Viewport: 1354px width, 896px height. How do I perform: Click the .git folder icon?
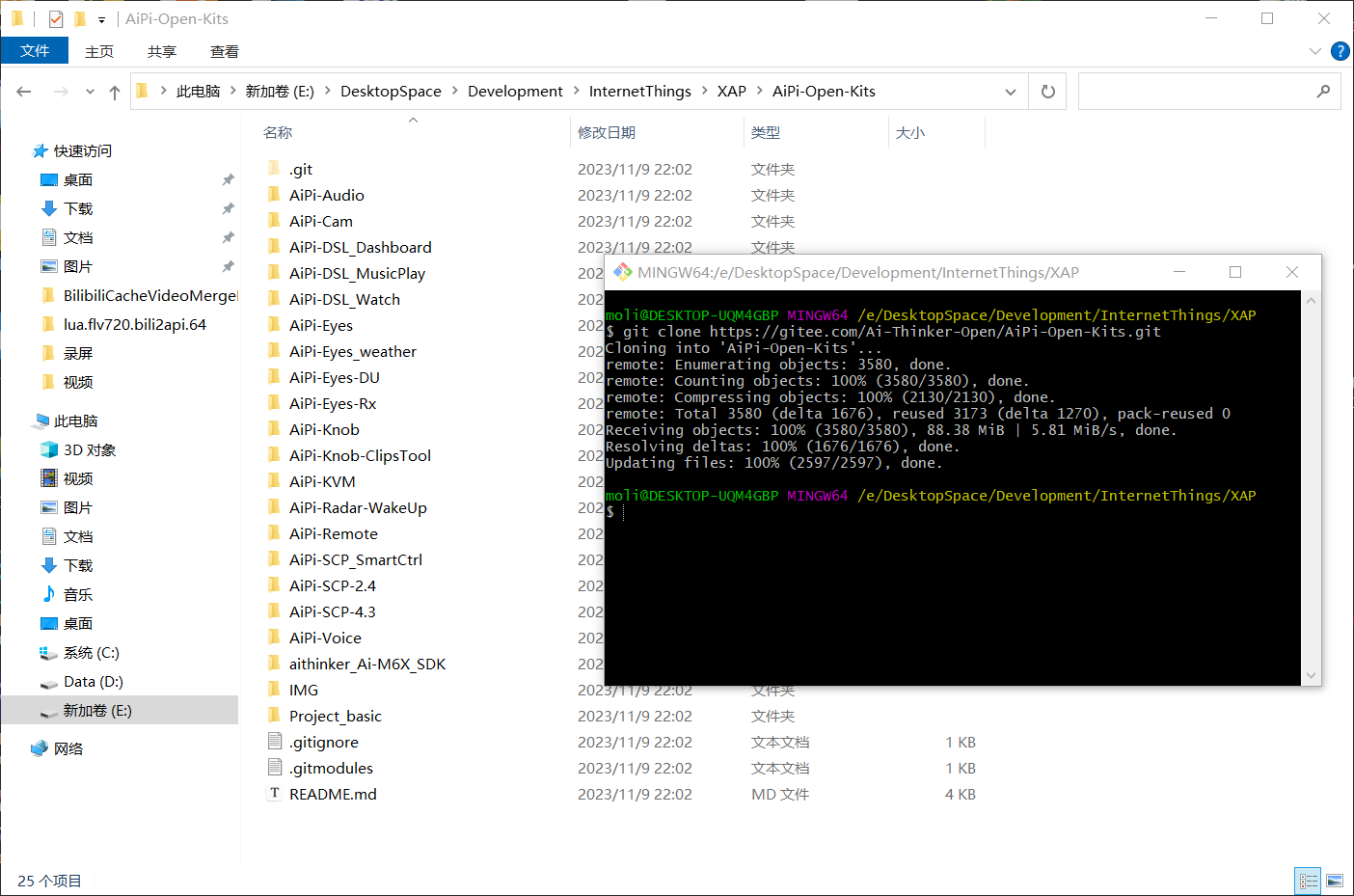(x=274, y=169)
